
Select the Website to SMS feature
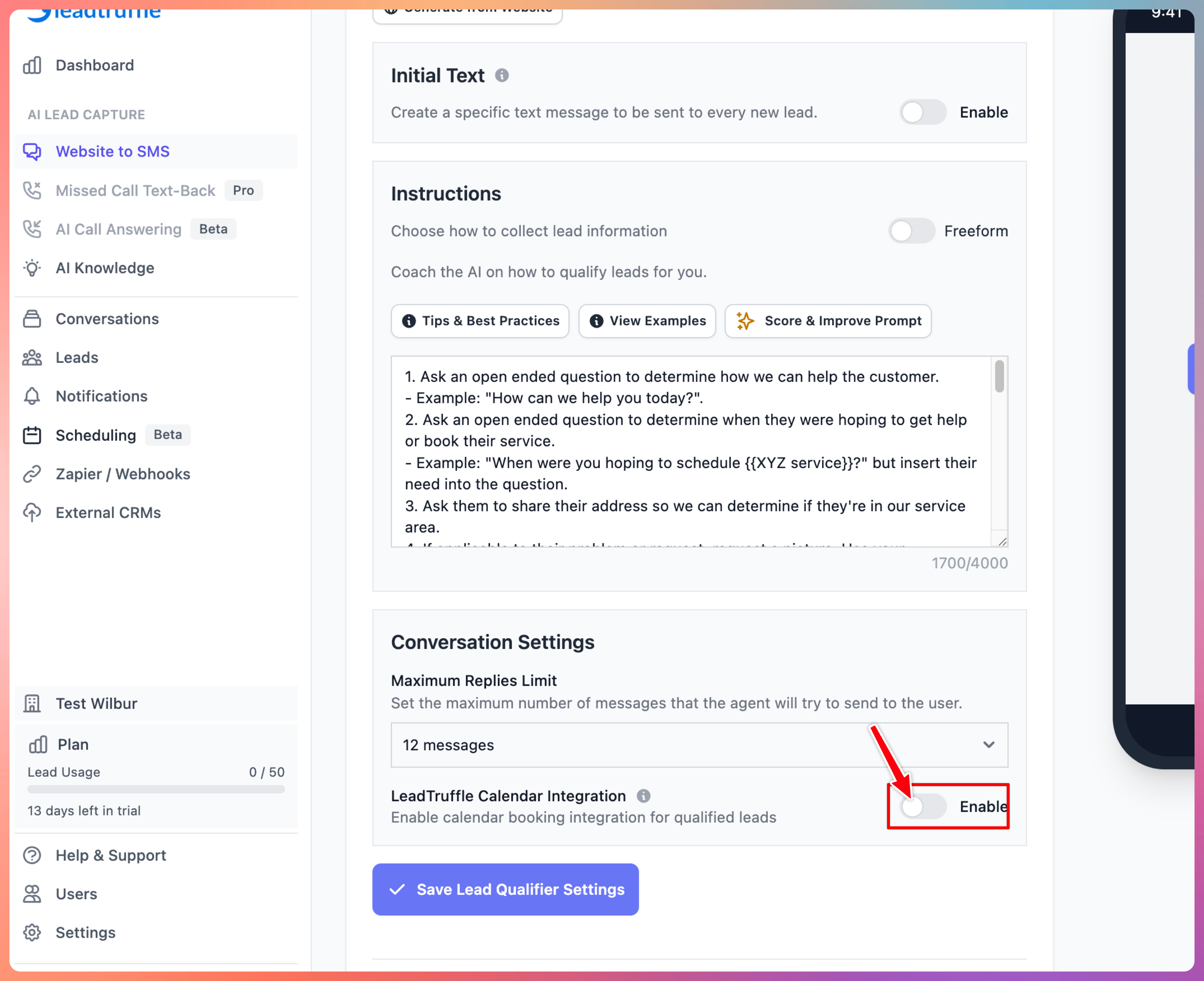coord(112,151)
